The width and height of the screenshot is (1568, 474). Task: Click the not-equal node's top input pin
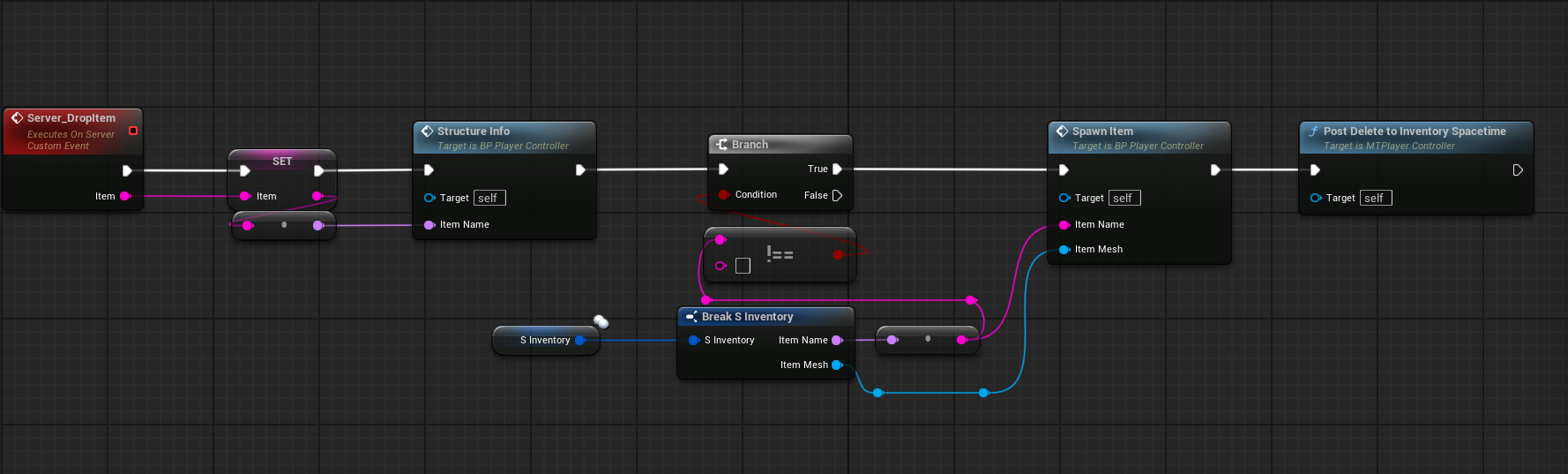[x=721, y=239]
